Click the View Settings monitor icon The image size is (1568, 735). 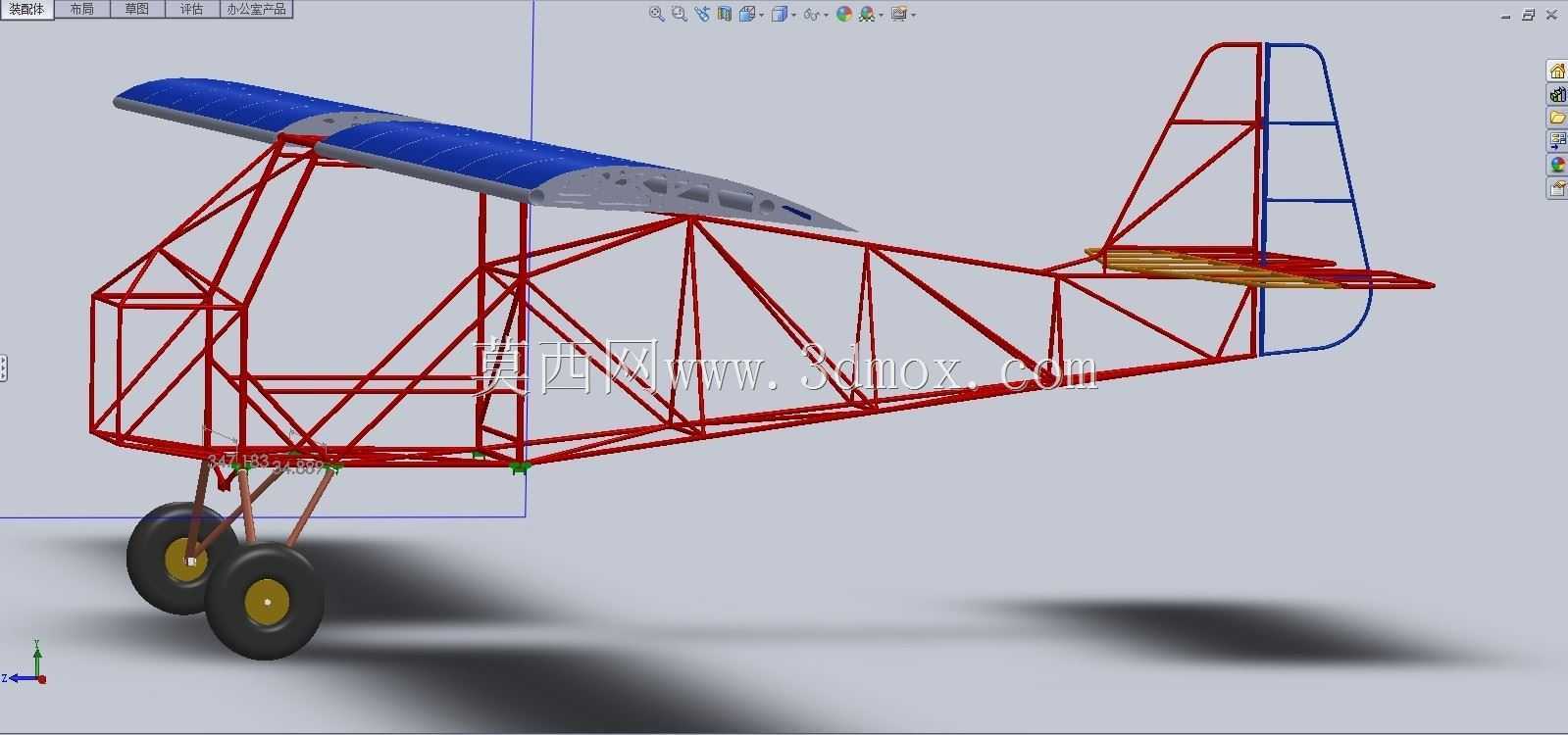coord(899,14)
